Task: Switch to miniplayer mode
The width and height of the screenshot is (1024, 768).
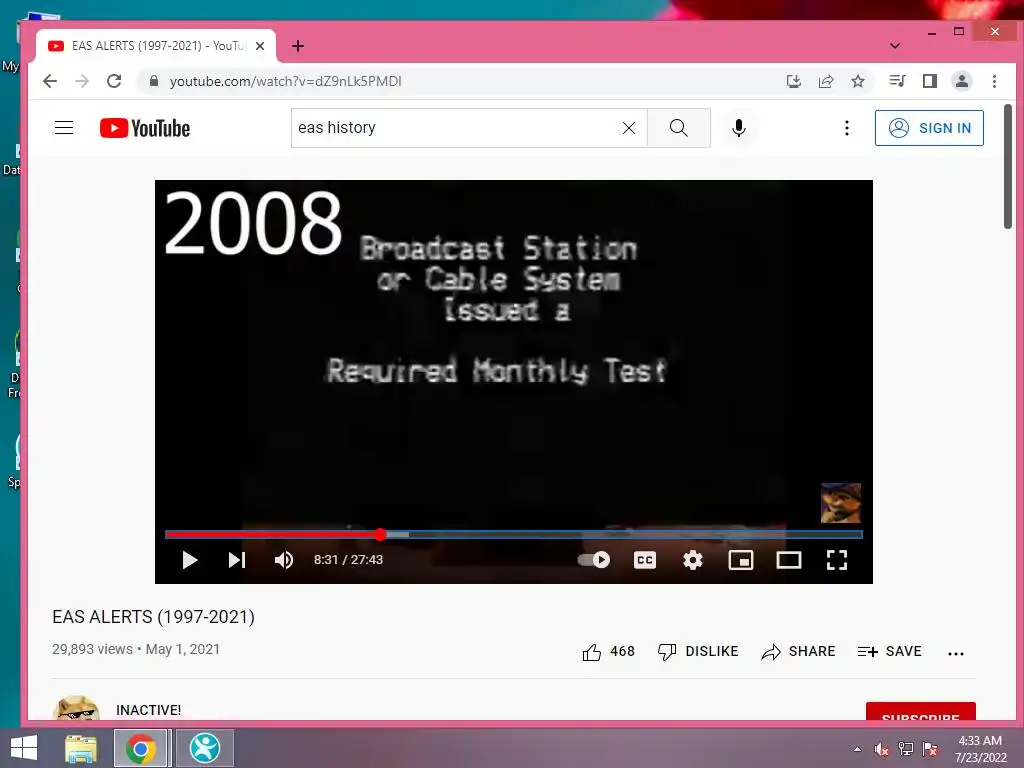Action: coord(741,560)
